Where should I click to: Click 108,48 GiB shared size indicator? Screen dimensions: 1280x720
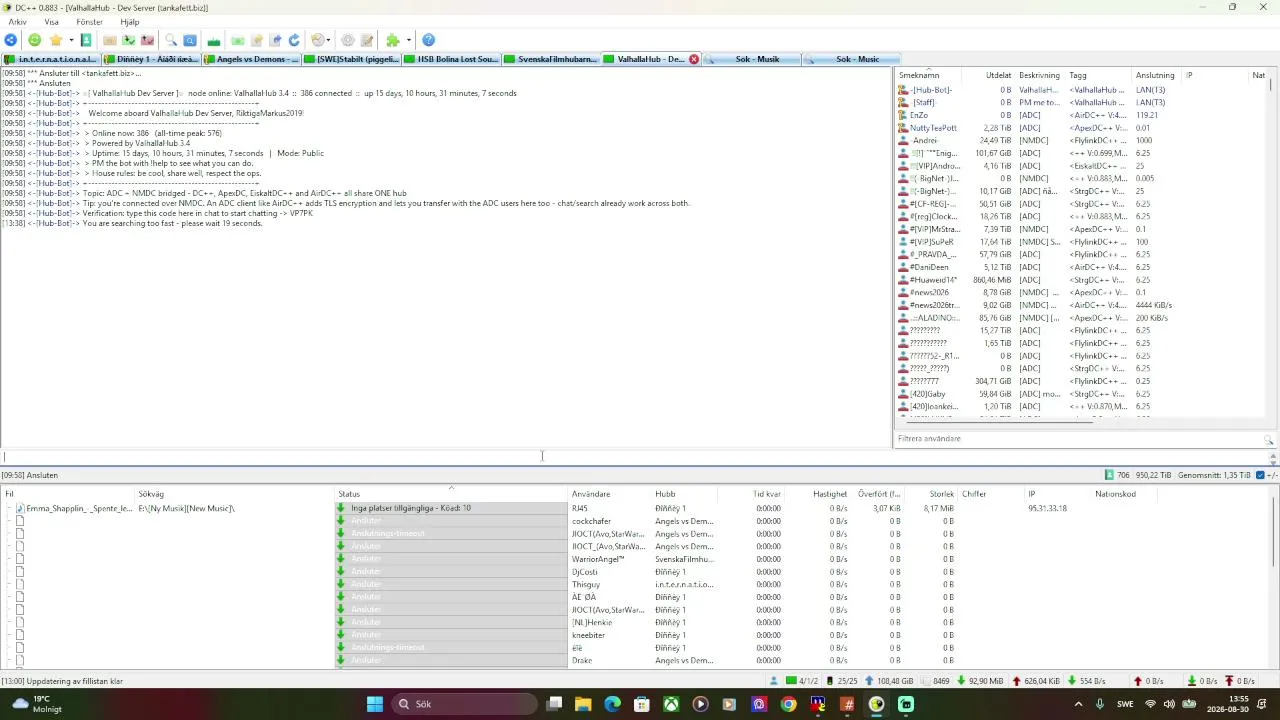tap(888, 681)
